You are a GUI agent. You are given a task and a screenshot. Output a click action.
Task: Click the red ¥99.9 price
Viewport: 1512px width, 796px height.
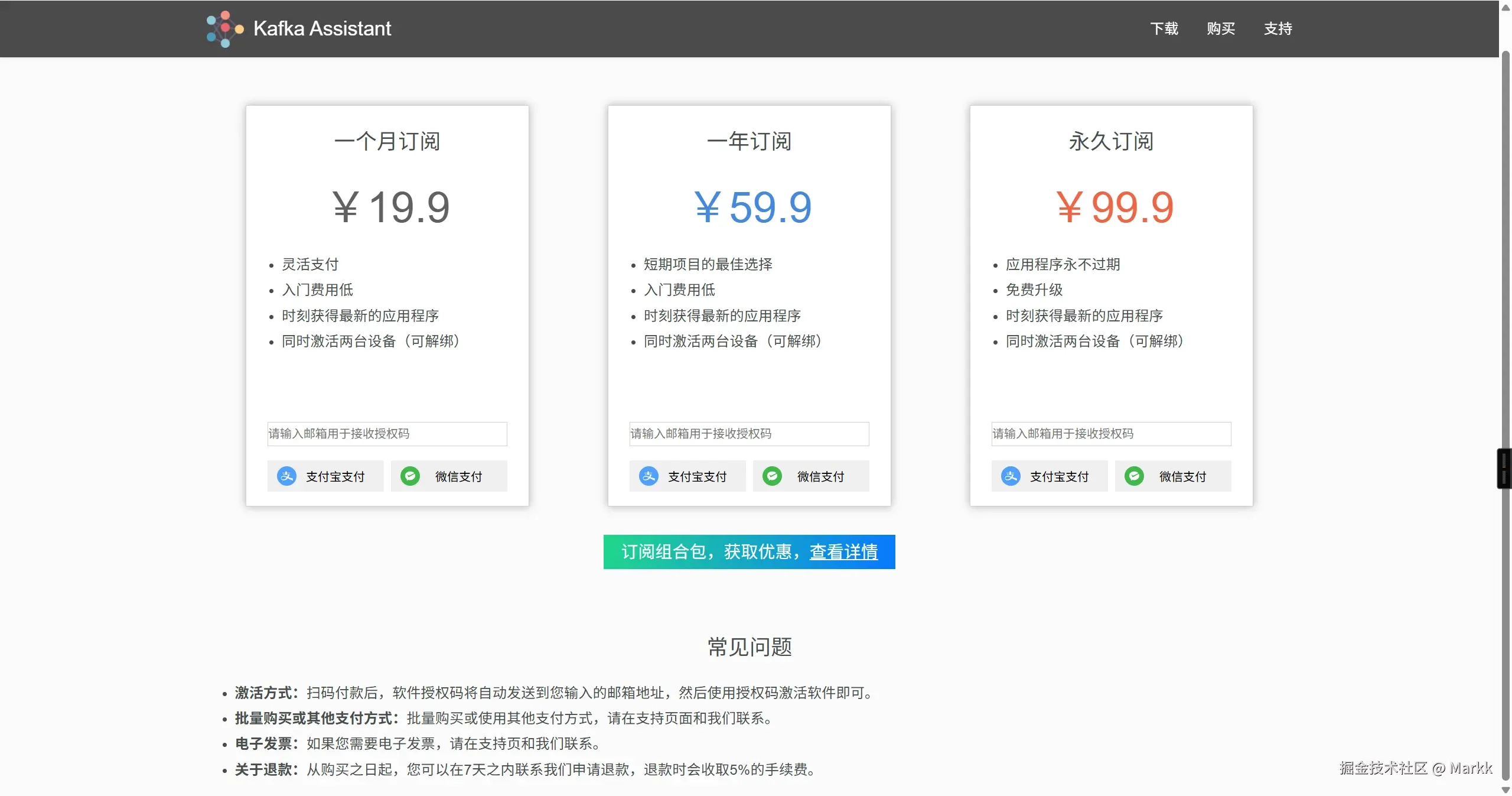(x=1115, y=207)
